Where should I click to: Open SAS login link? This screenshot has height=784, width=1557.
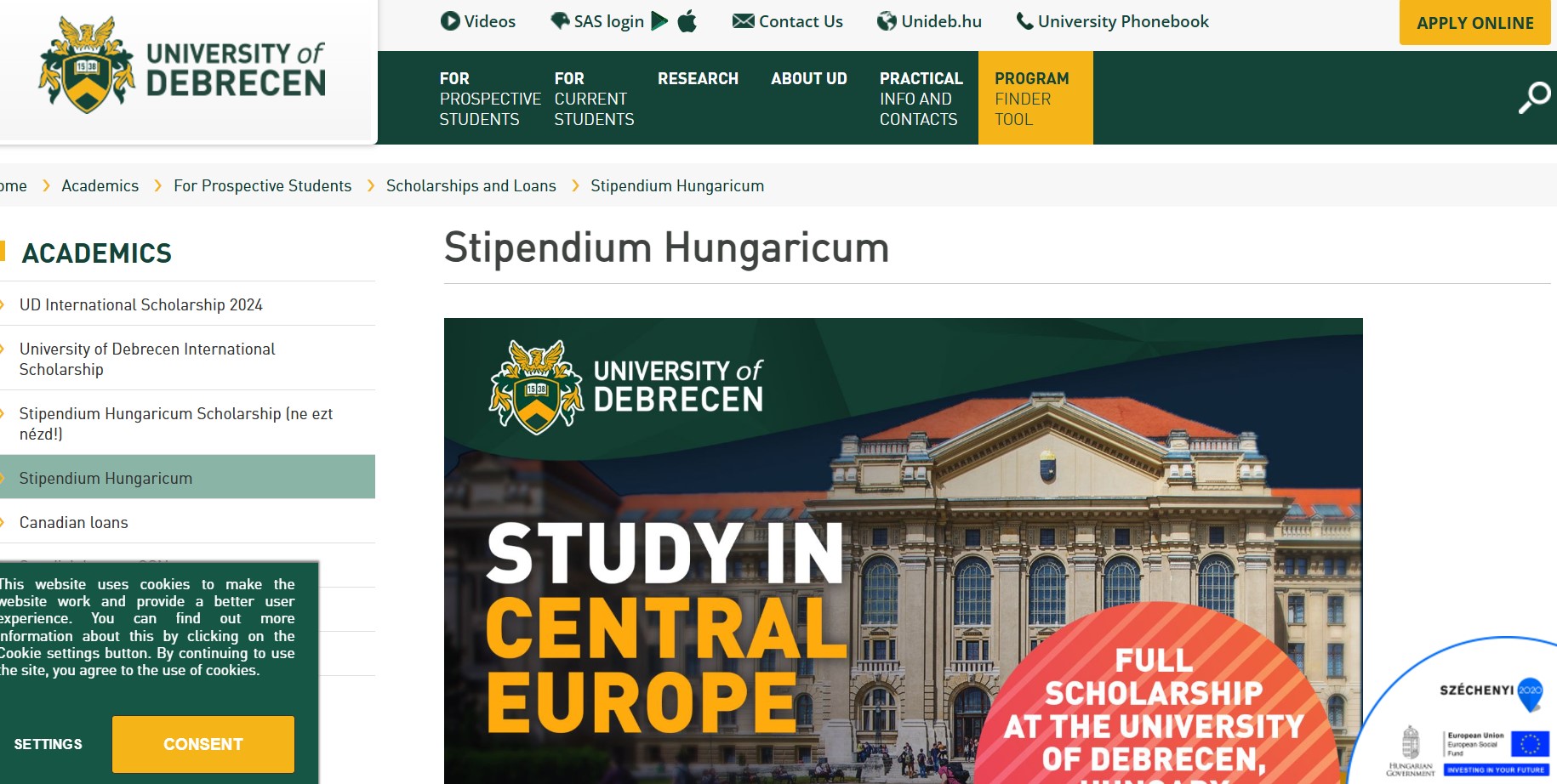pos(609,21)
